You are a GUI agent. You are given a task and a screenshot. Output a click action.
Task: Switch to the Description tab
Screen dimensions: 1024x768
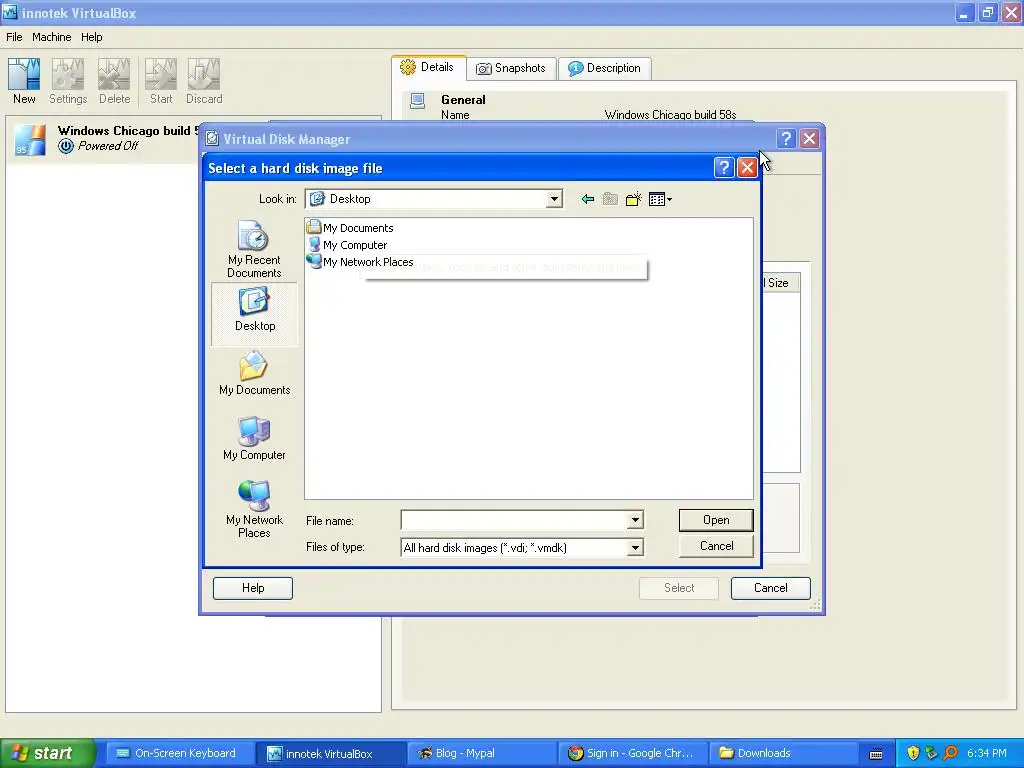pos(605,68)
